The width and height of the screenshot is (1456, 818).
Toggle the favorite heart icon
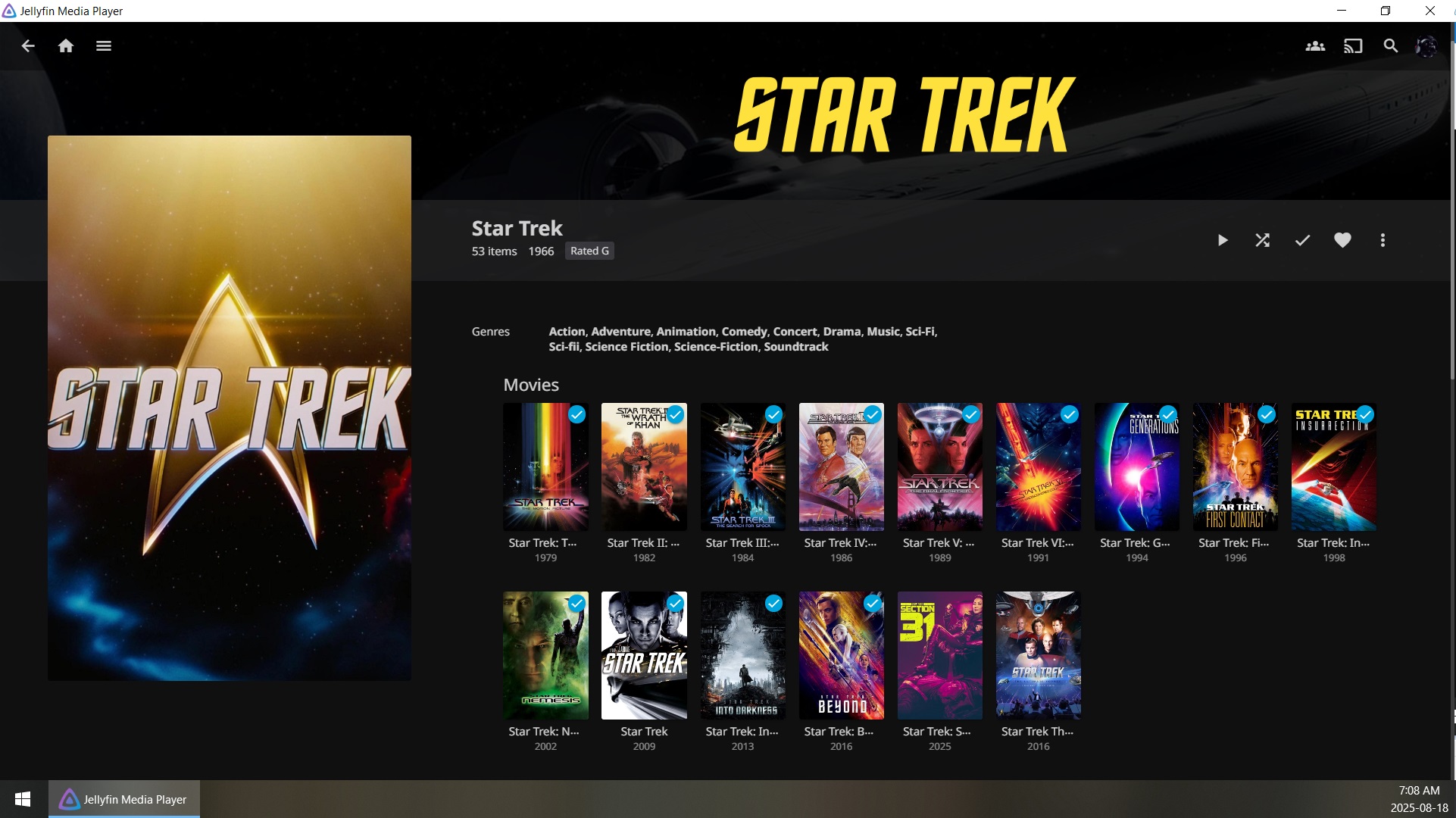[1342, 240]
